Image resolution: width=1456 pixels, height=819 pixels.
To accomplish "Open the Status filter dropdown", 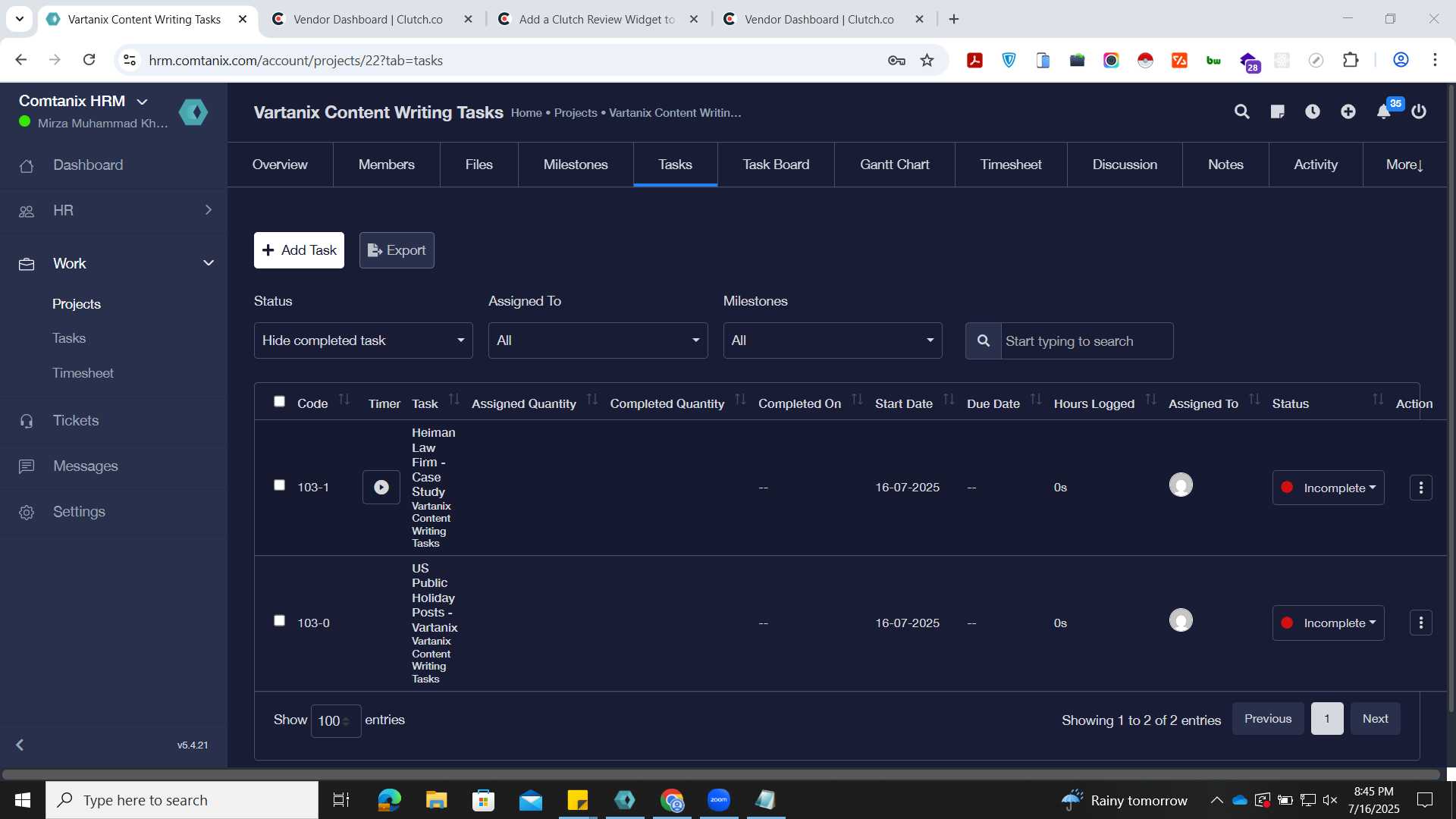I will click(363, 340).
